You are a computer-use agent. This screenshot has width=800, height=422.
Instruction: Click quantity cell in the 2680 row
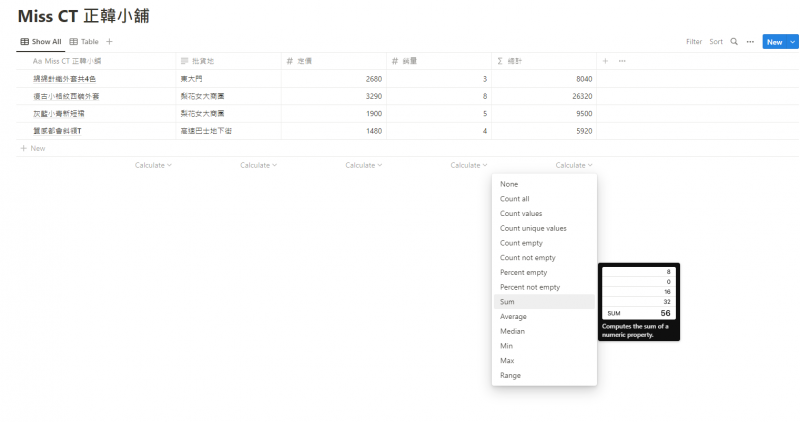pyautogui.click(x=439, y=79)
